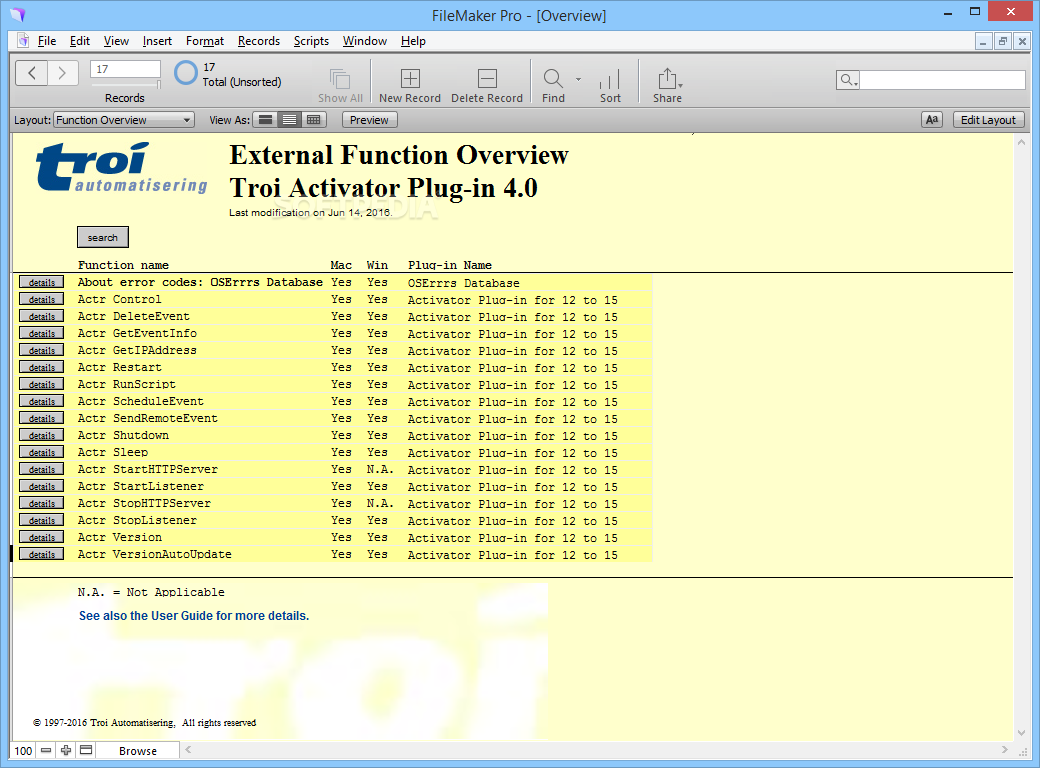The height and width of the screenshot is (768, 1040).
Task: Open details for Actr Sleep
Action: [x=42, y=452]
